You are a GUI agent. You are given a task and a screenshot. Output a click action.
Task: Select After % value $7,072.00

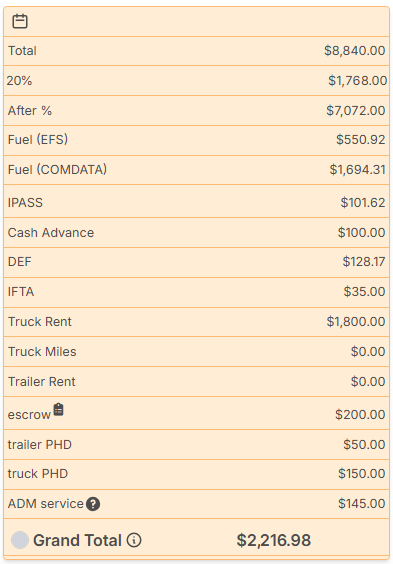pos(356,110)
